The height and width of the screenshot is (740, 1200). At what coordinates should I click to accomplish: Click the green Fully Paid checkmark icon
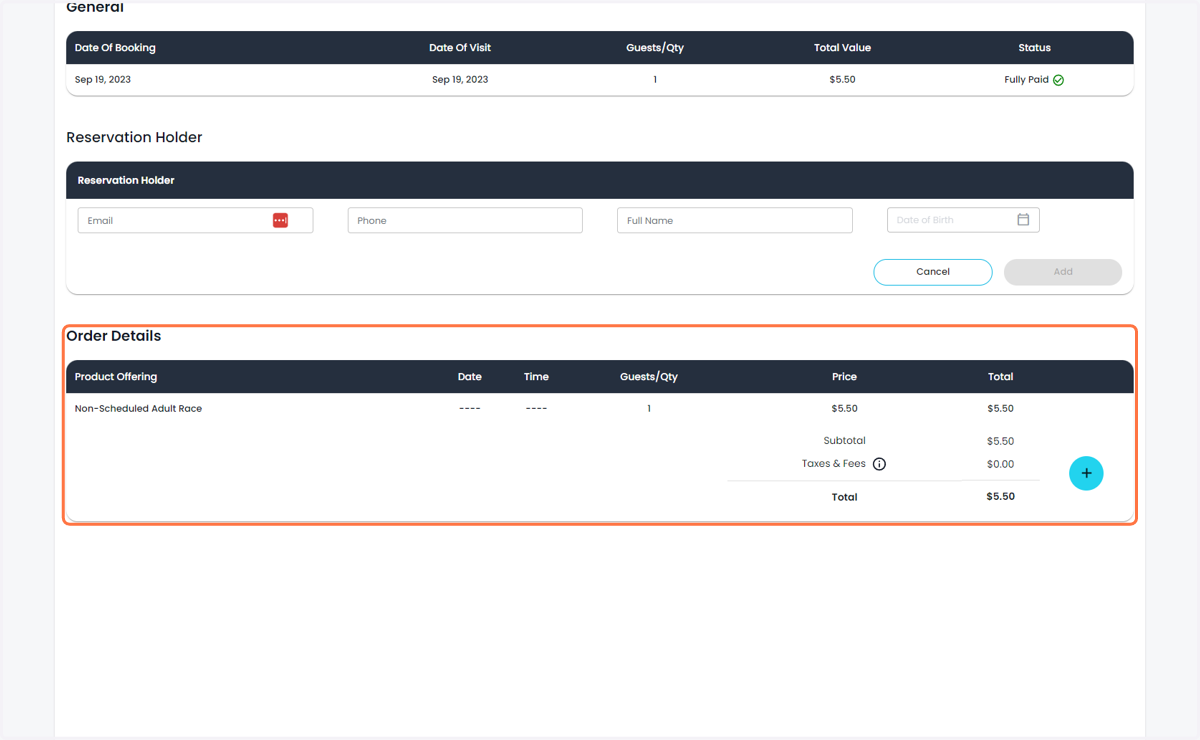click(x=1058, y=80)
